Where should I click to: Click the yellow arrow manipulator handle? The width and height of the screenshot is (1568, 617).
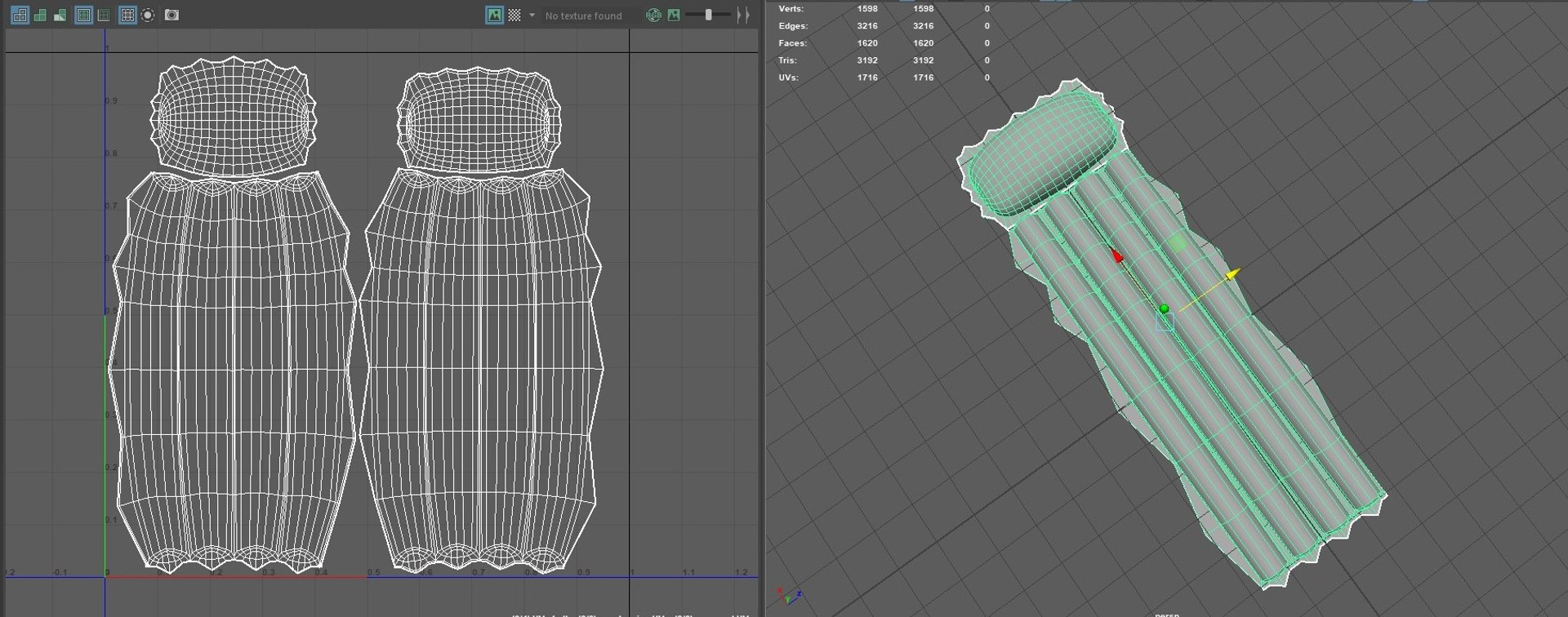pyautogui.click(x=1232, y=274)
